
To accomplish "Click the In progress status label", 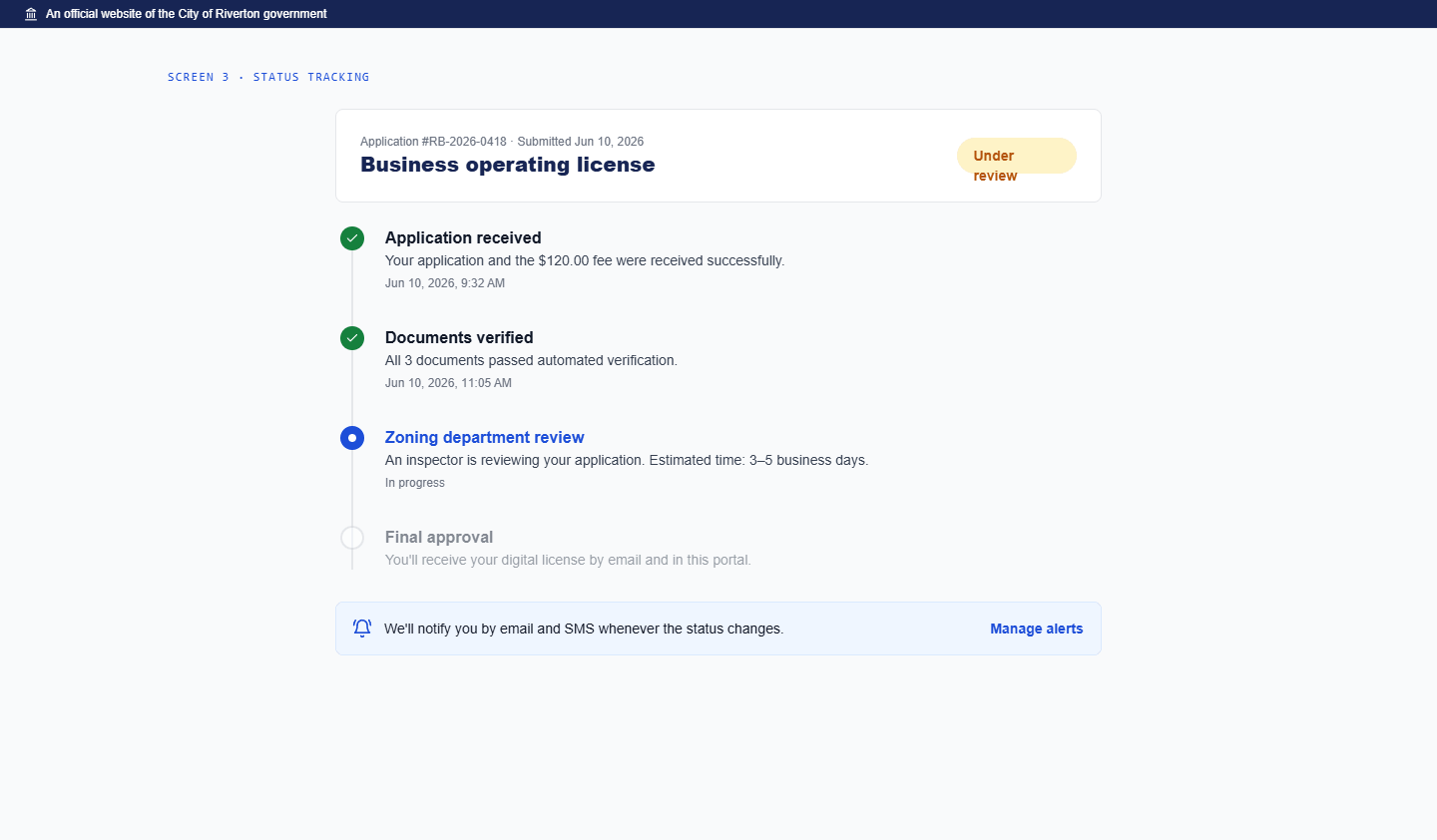I will tap(415, 483).
